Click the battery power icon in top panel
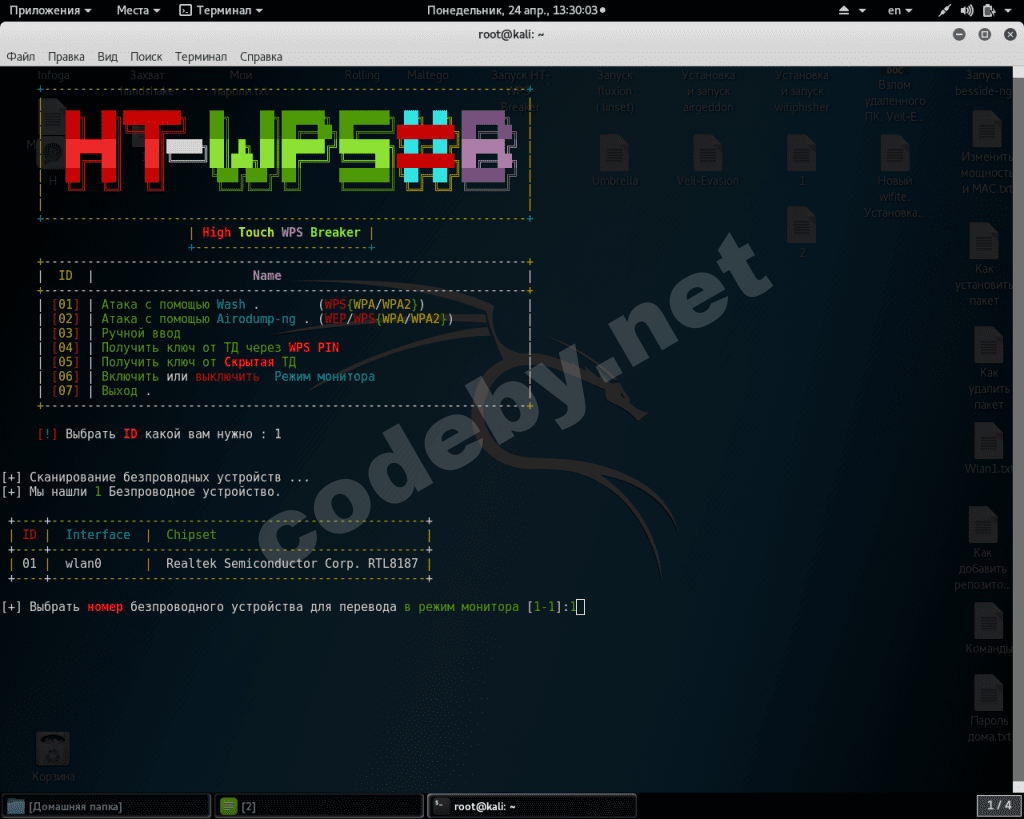The height and width of the screenshot is (819, 1024). point(989,10)
